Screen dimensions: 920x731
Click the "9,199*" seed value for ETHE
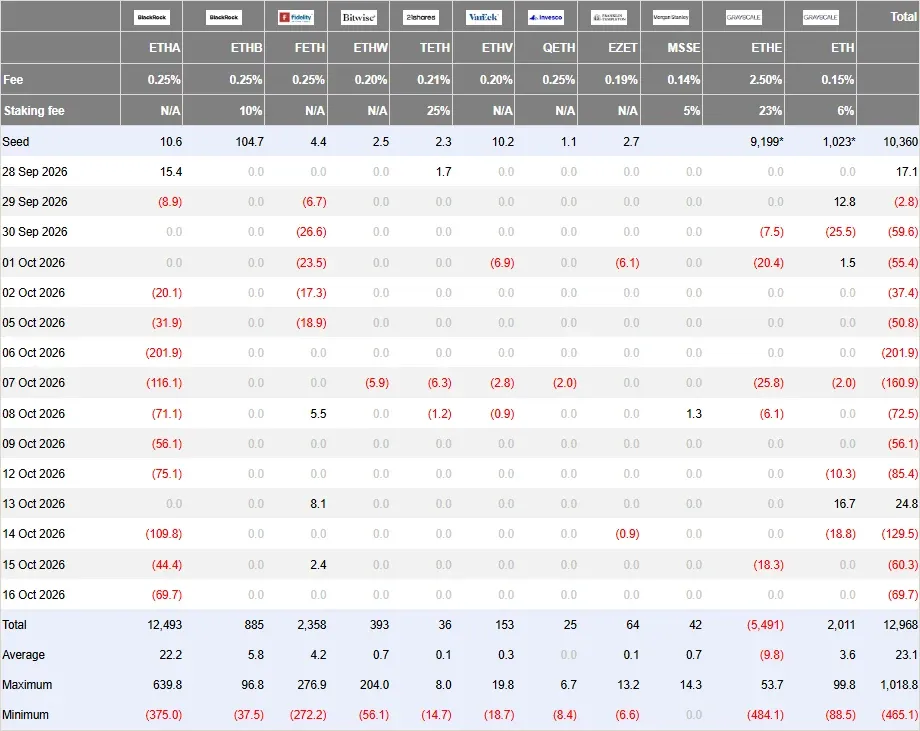point(766,141)
